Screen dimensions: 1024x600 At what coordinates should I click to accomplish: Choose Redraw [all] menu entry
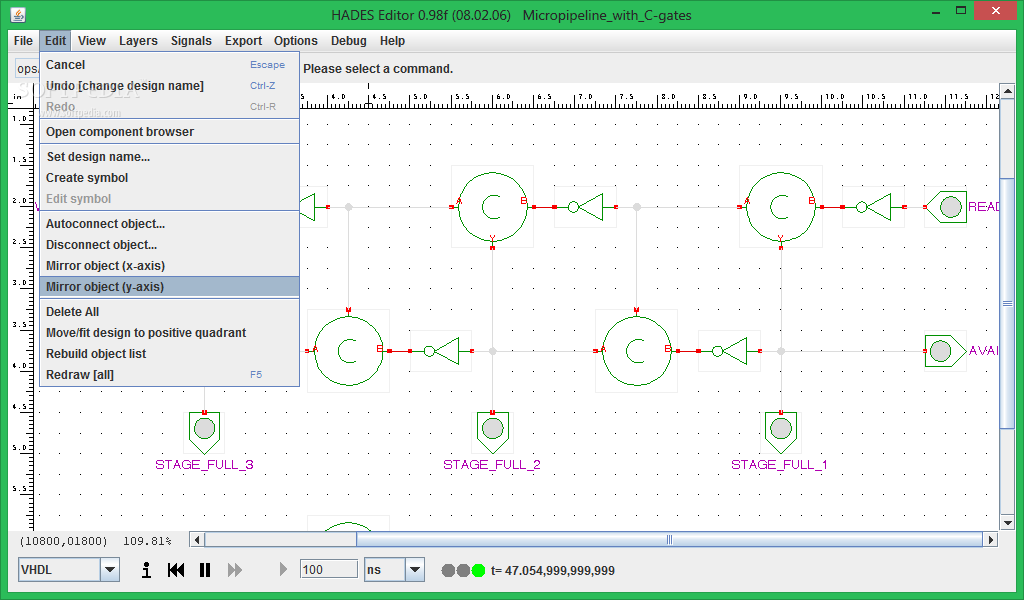tap(169, 375)
